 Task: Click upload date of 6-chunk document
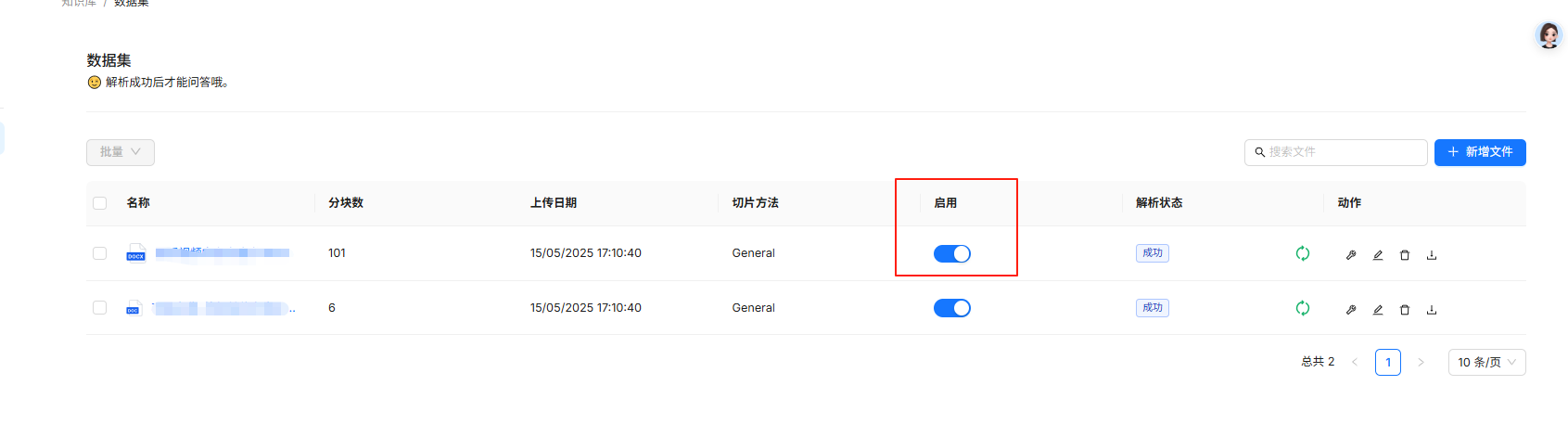[586, 308]
